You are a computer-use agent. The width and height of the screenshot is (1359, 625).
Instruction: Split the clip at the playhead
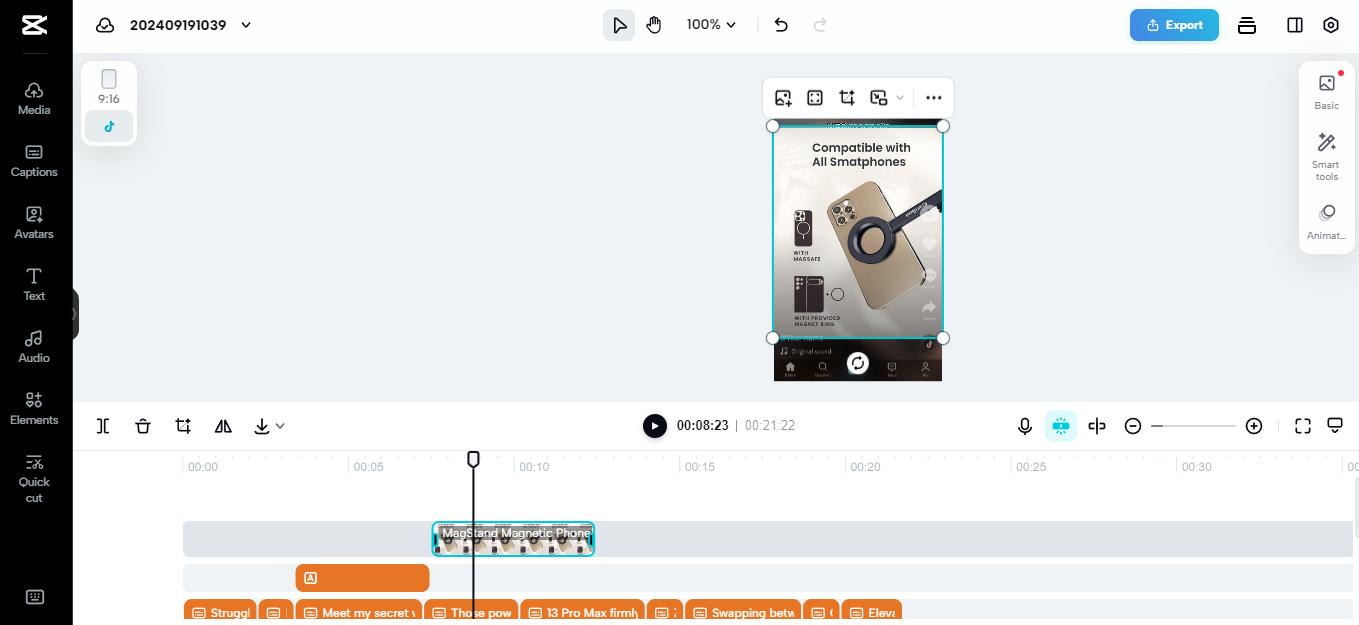click(103, 426)
